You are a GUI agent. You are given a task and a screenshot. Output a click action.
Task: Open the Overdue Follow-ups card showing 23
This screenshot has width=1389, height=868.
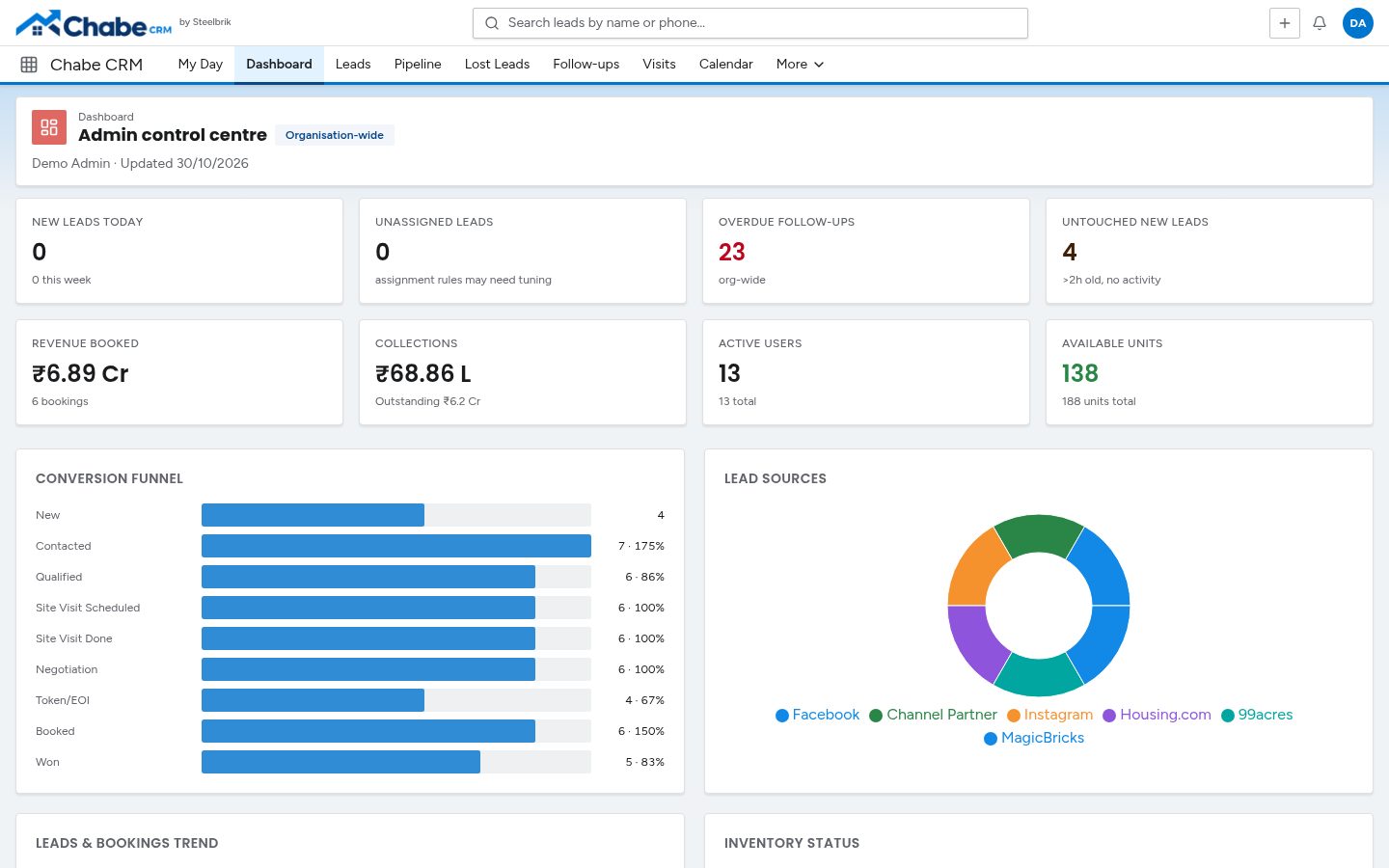[x=866, y=251]
